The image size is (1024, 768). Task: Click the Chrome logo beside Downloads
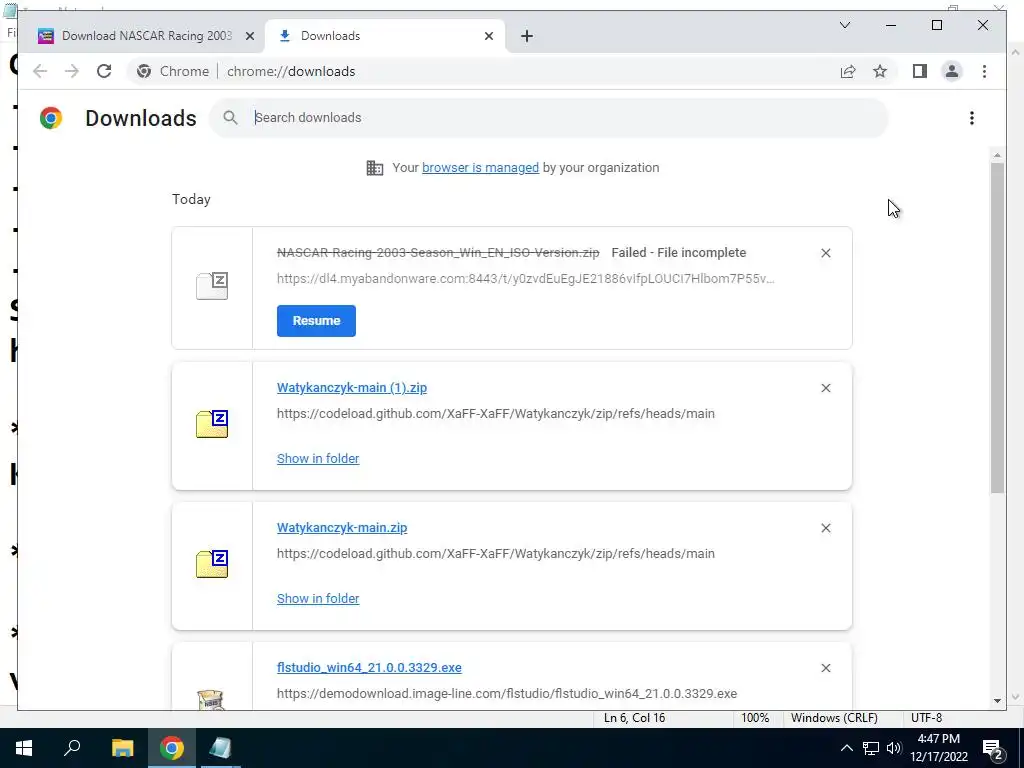(x=51, y=118)
